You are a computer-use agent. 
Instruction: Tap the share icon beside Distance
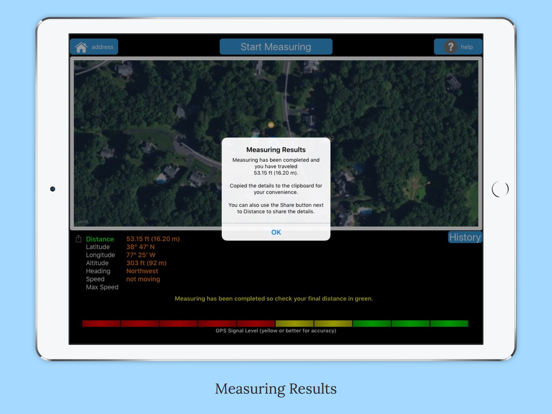[x=79, y=239]
